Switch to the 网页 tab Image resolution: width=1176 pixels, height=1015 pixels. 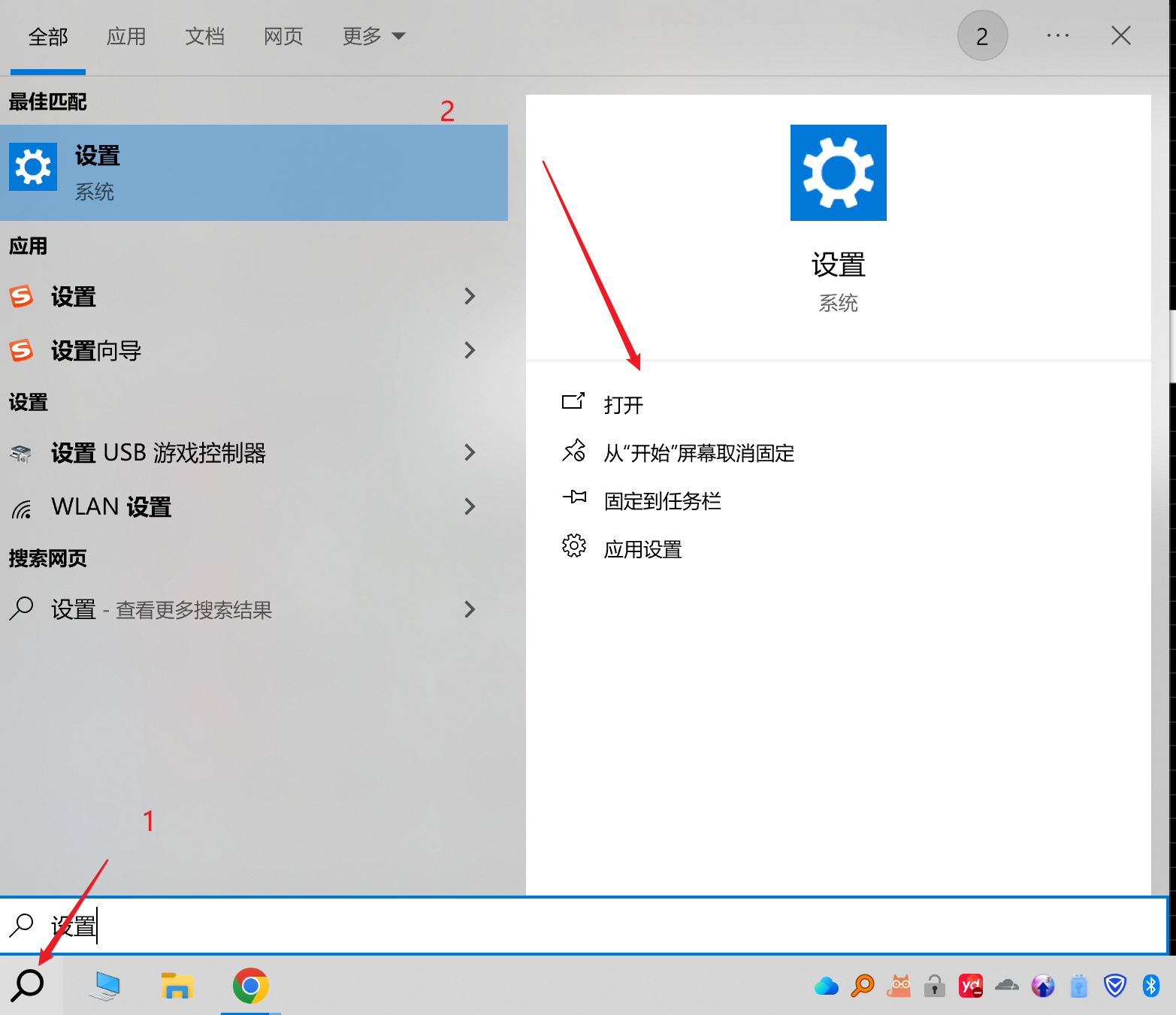coord(283,36)
